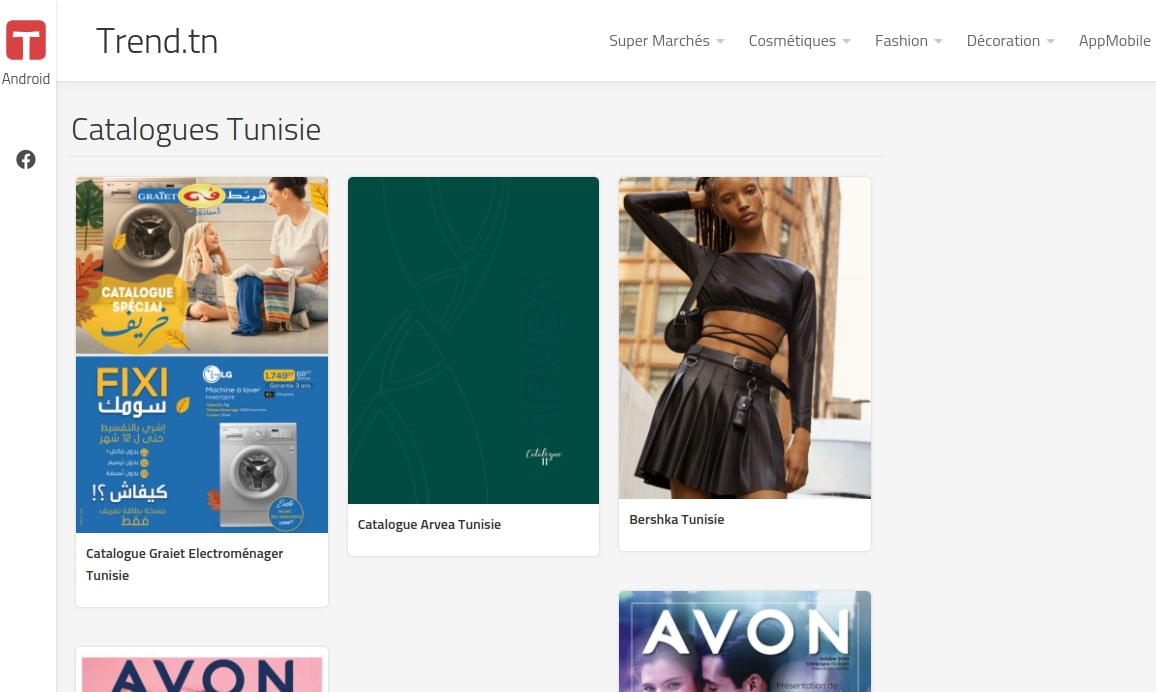The width and height of the screenshot is (1156, 692).
Task: Expand the Cosmétiques dropdown arrow
Action: [x=846, y=41]
